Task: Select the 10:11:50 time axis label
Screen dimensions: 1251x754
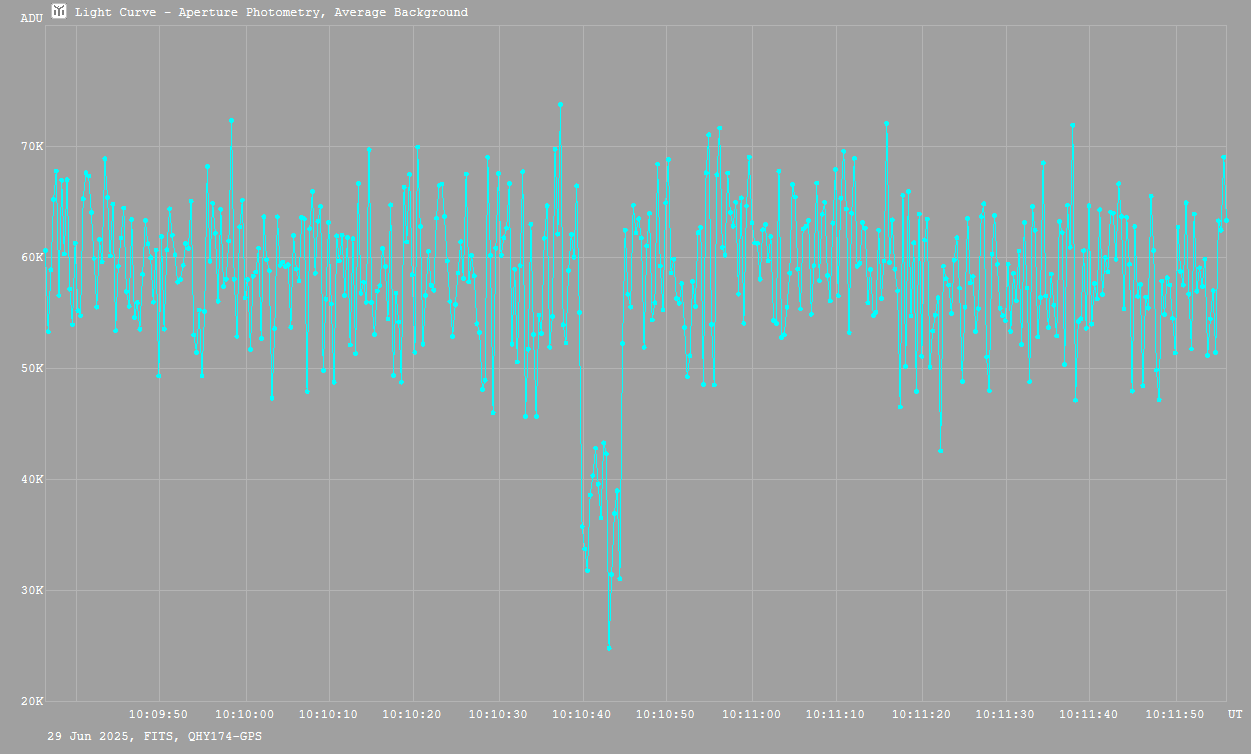Action: [1176, 715]
